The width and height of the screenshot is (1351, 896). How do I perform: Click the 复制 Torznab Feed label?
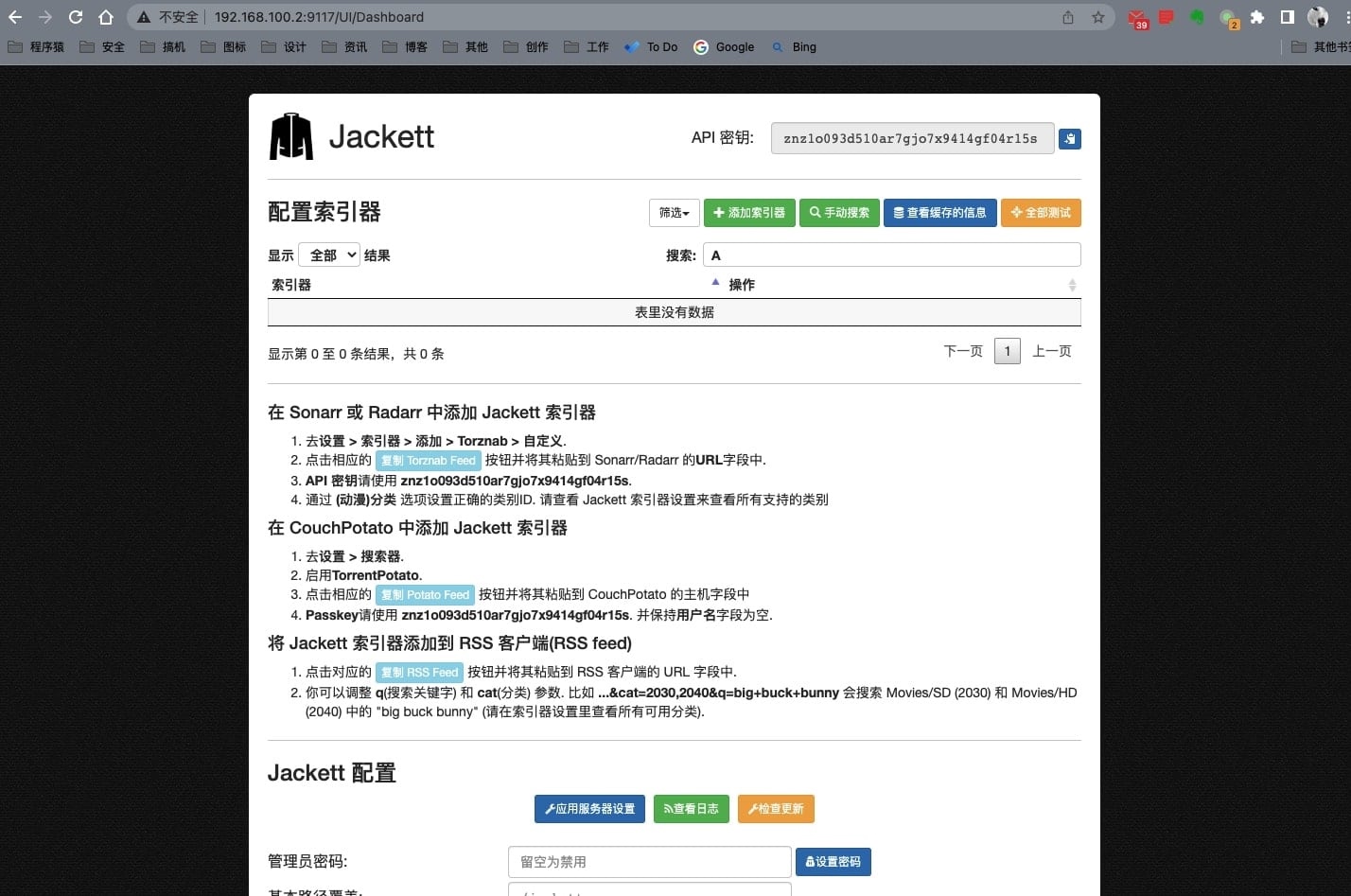(x=429, y=461)
